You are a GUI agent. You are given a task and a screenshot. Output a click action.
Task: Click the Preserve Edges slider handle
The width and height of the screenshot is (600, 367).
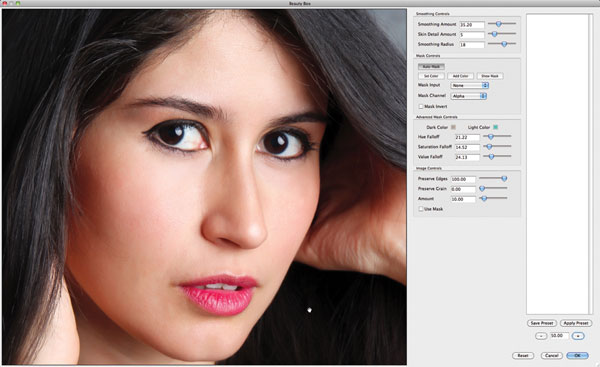504,178
